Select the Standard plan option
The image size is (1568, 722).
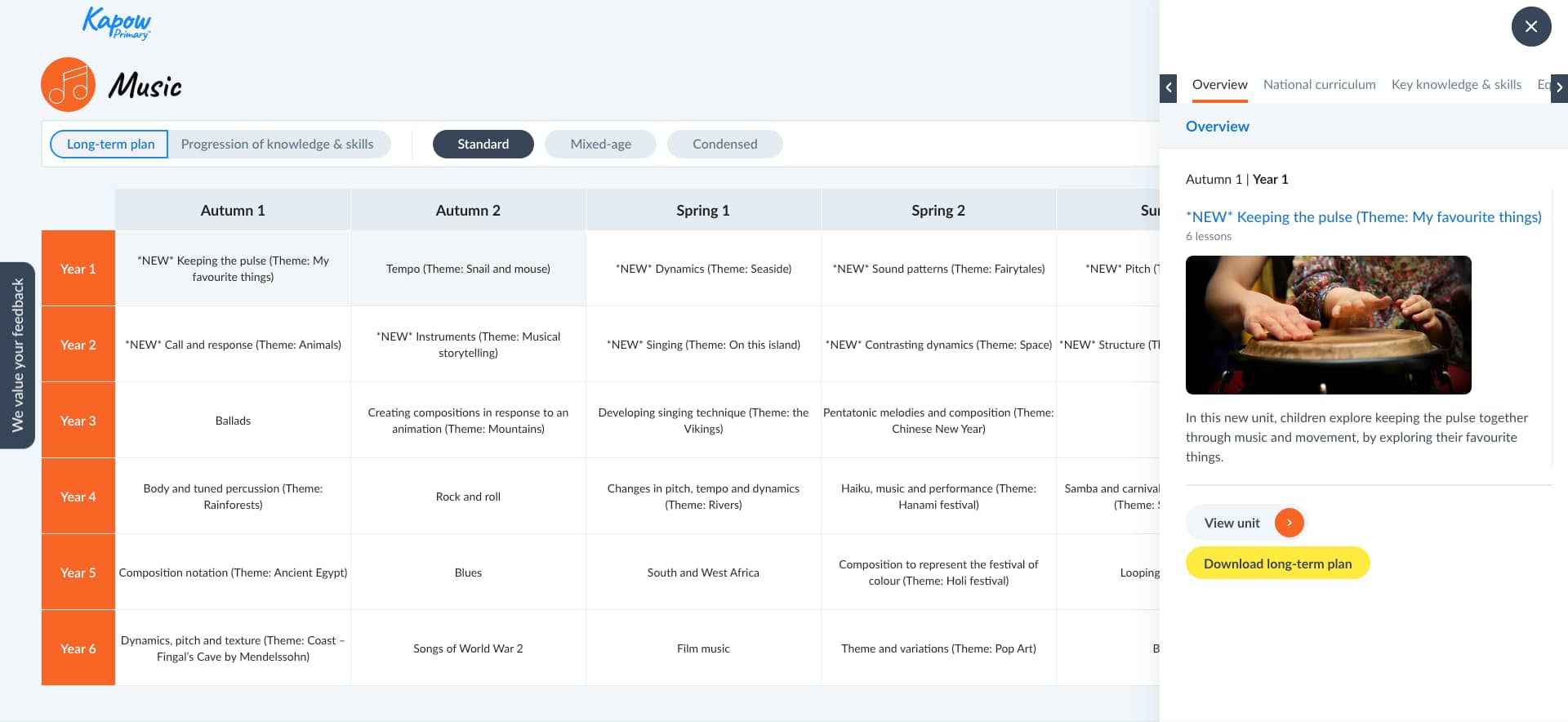[483, 144]
